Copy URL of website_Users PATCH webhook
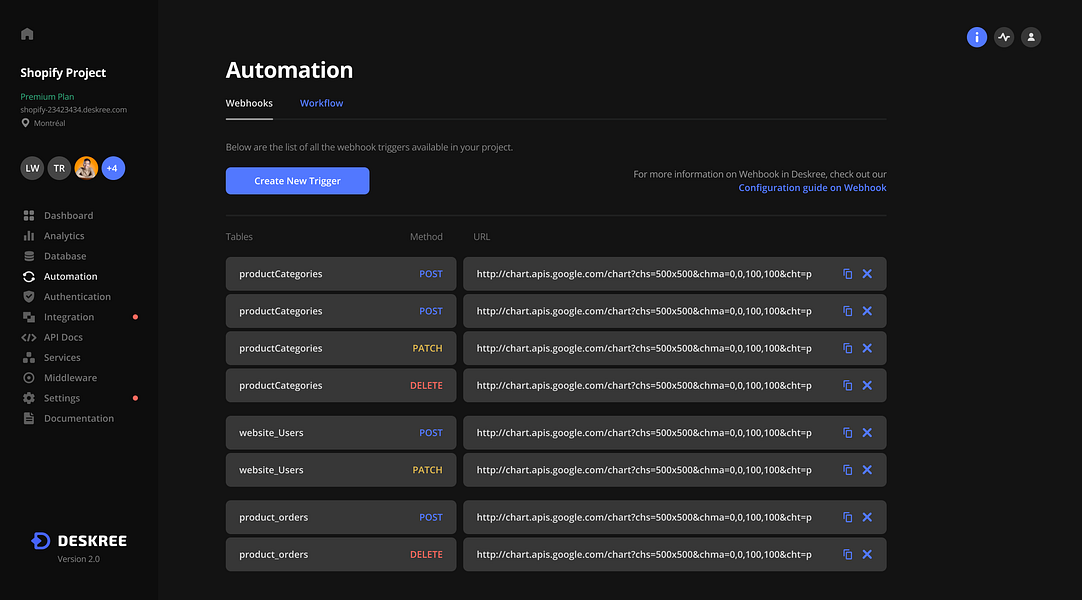The height and width of the screenshot is (600, 1082). point(848,470)
